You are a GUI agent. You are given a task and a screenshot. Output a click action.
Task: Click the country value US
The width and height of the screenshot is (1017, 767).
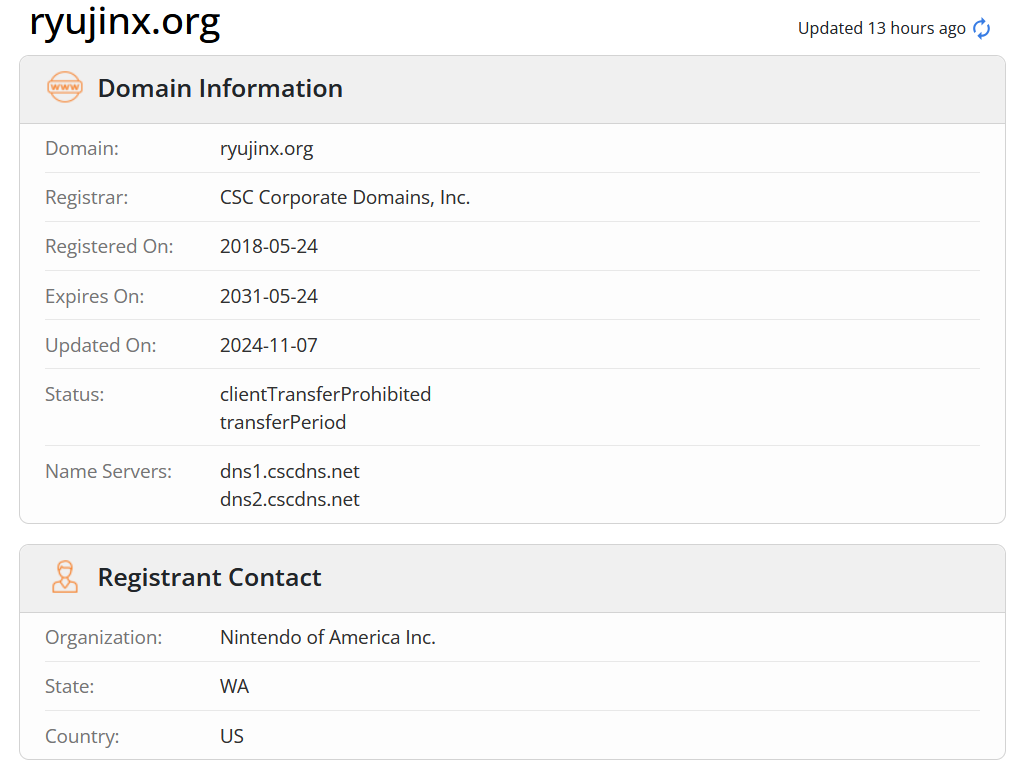tap(232, 736)
